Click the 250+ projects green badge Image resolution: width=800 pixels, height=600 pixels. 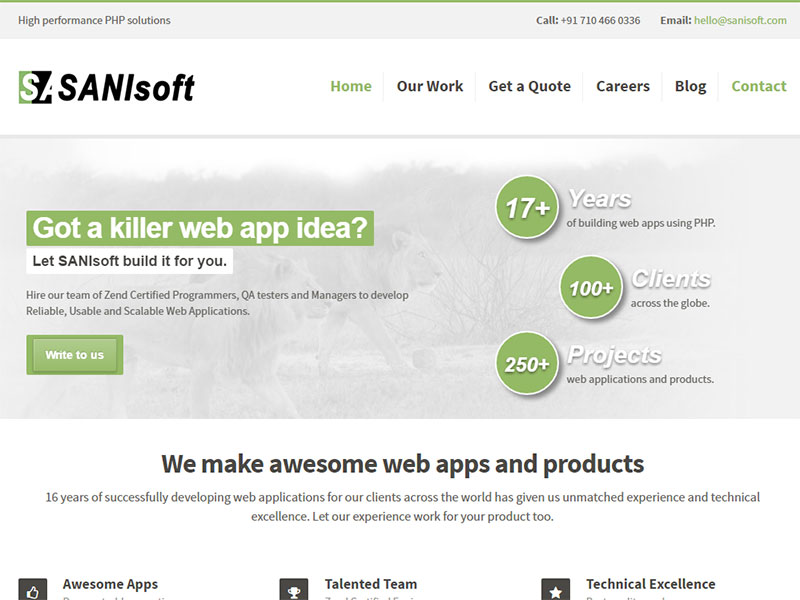click(527, 363)
